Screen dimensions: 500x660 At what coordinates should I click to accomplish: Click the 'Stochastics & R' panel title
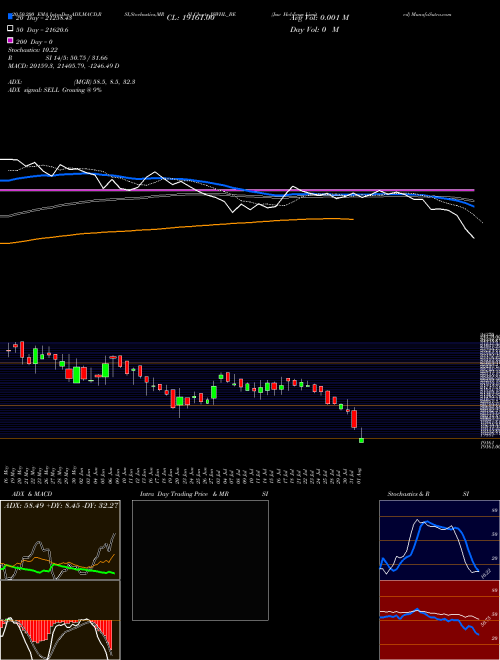point(409,494)
